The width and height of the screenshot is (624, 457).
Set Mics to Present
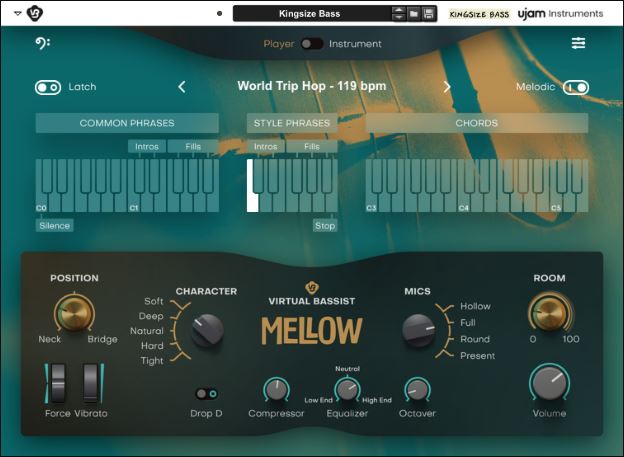(478, 355)
